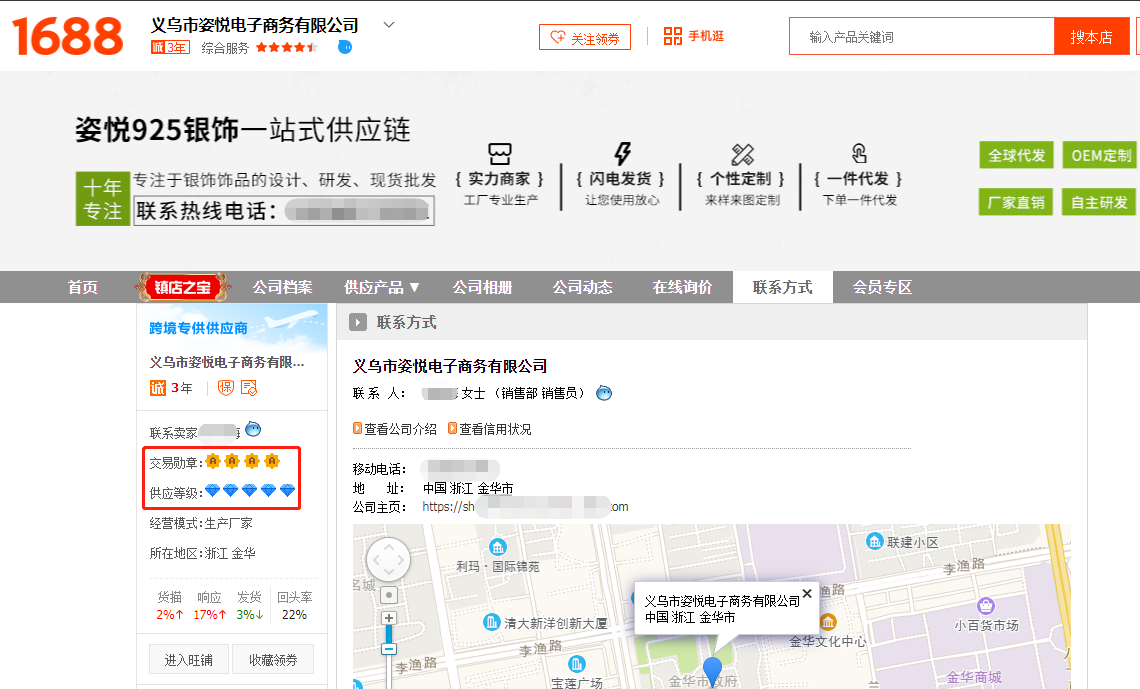Open the 镇店之宝 tab
This screenshot has height=689, width=1140.
[182, 287]
